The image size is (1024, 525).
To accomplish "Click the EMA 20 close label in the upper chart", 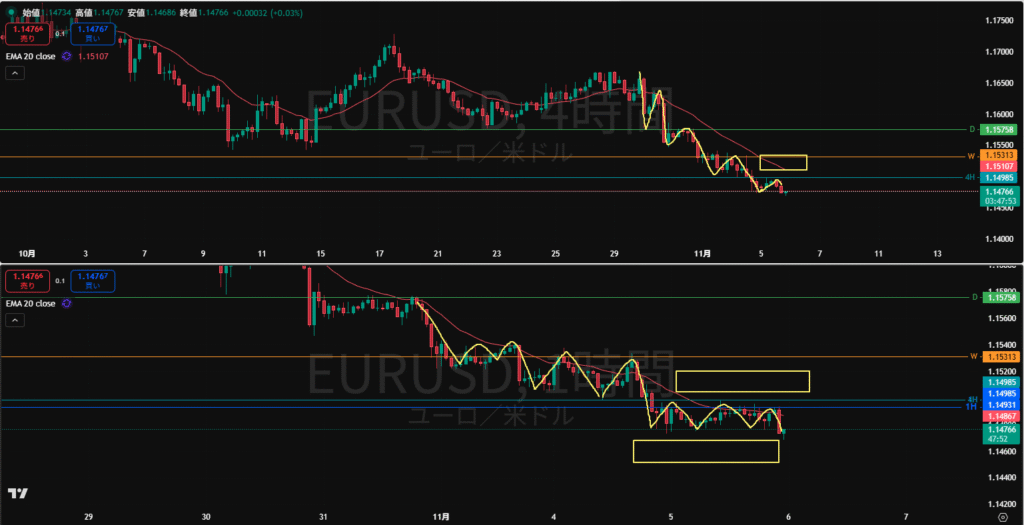I will pyautogui.click(x=30, y=57).
